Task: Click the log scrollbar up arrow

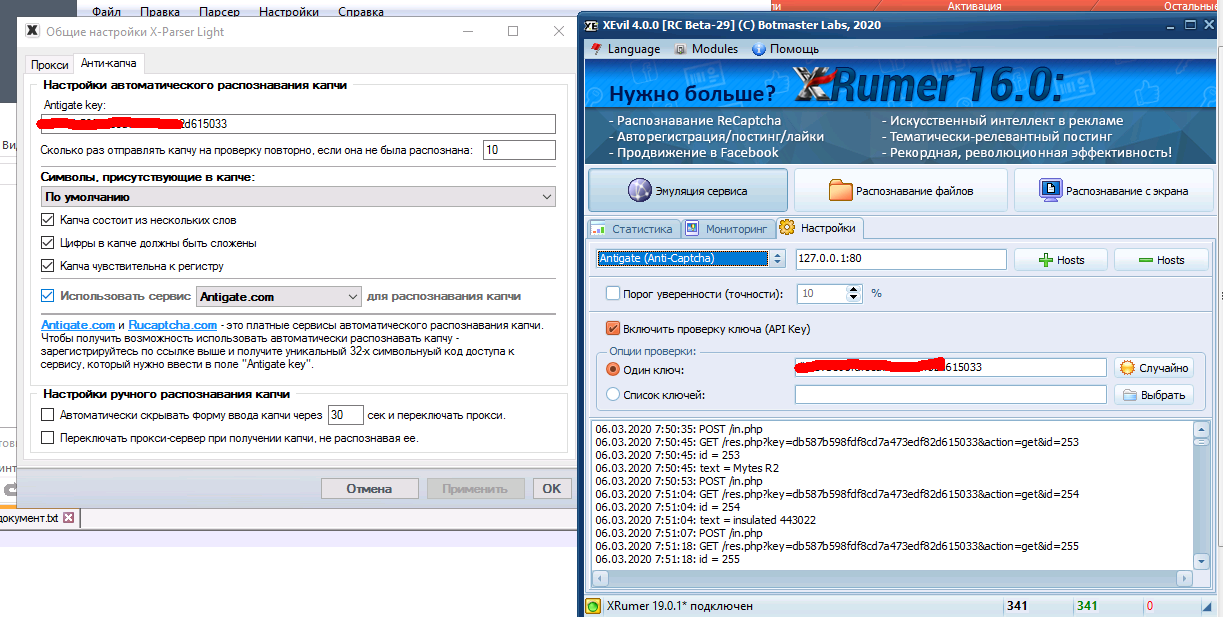Action: (x=1201, y=430)
